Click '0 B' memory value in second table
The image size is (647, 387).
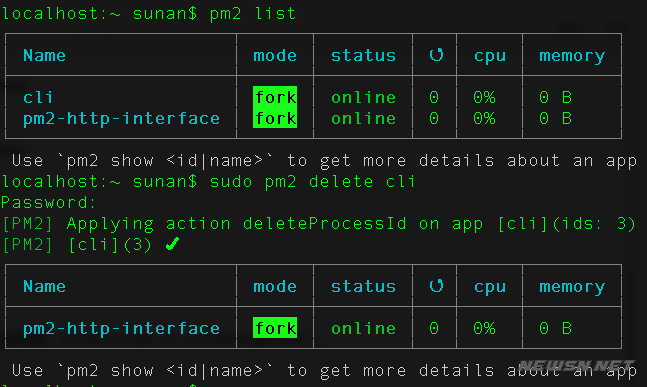[x=555, y=328]
